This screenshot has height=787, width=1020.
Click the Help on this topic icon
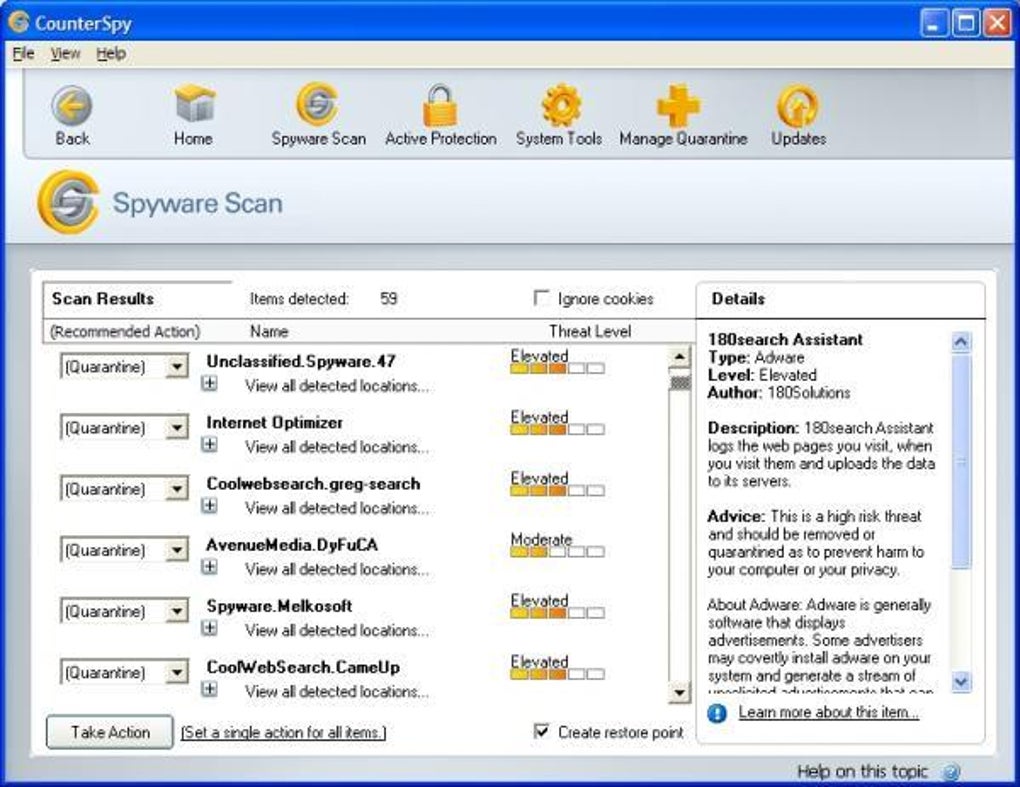951,772
